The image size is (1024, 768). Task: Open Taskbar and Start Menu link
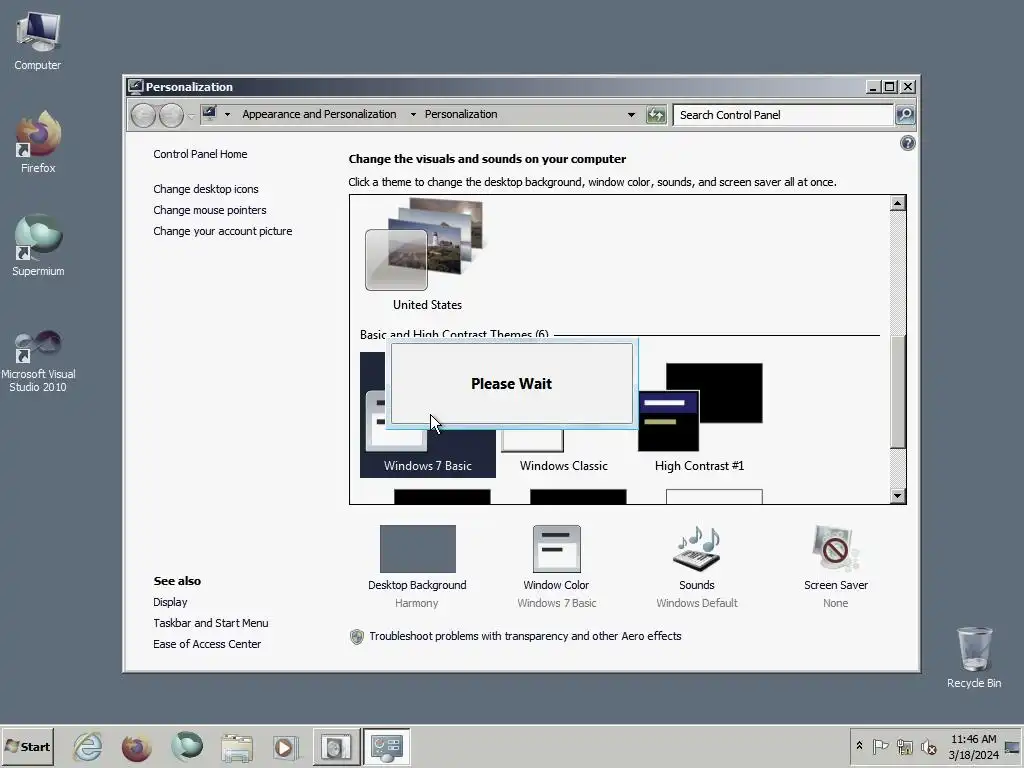(210, 623)
